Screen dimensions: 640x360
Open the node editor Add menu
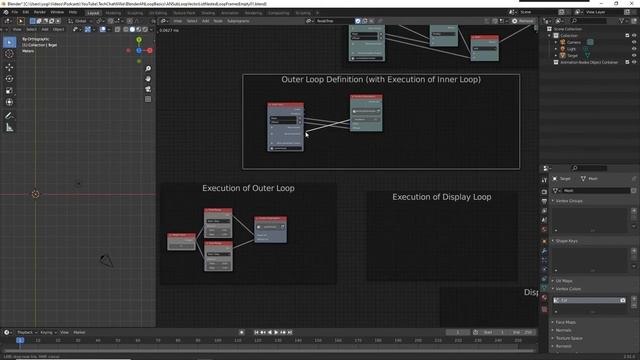pos(205,21)
